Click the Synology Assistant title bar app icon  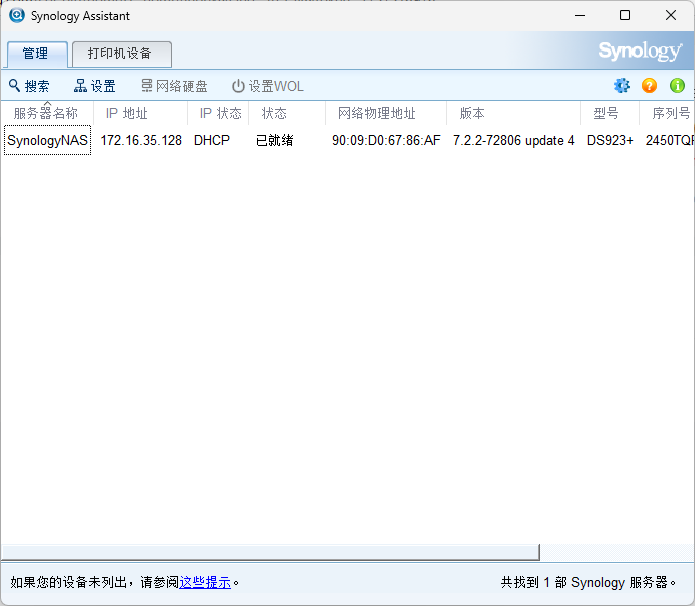[16, 15]
